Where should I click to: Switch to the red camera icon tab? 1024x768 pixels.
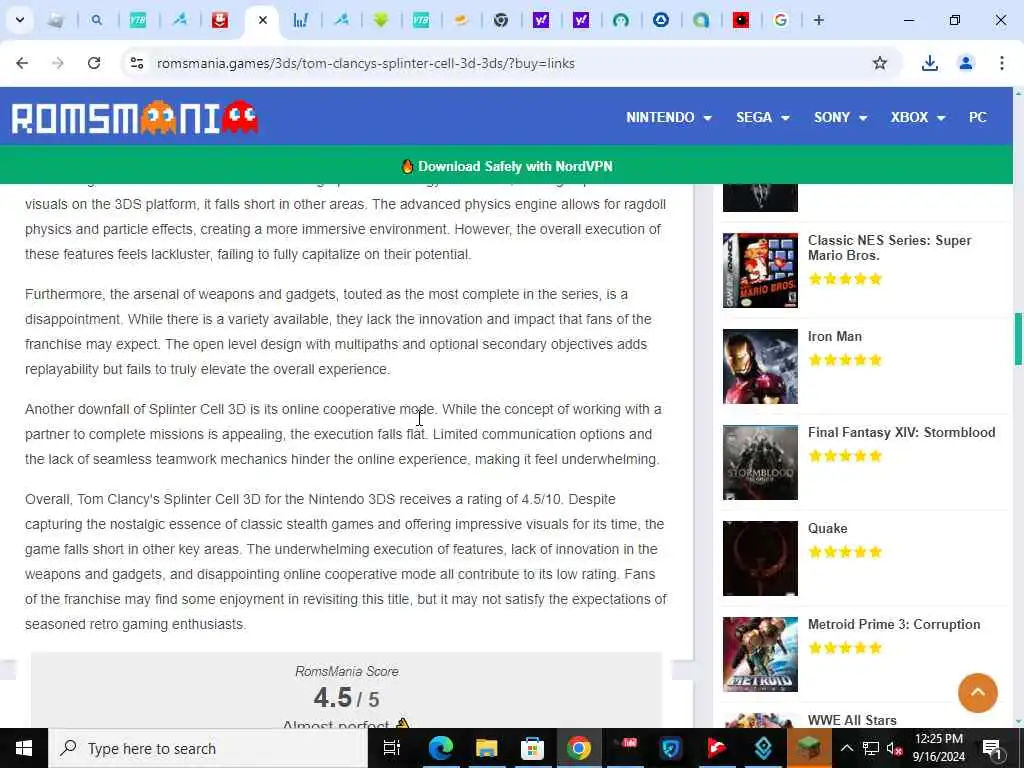pyautogui.click(x=741, y=20)
